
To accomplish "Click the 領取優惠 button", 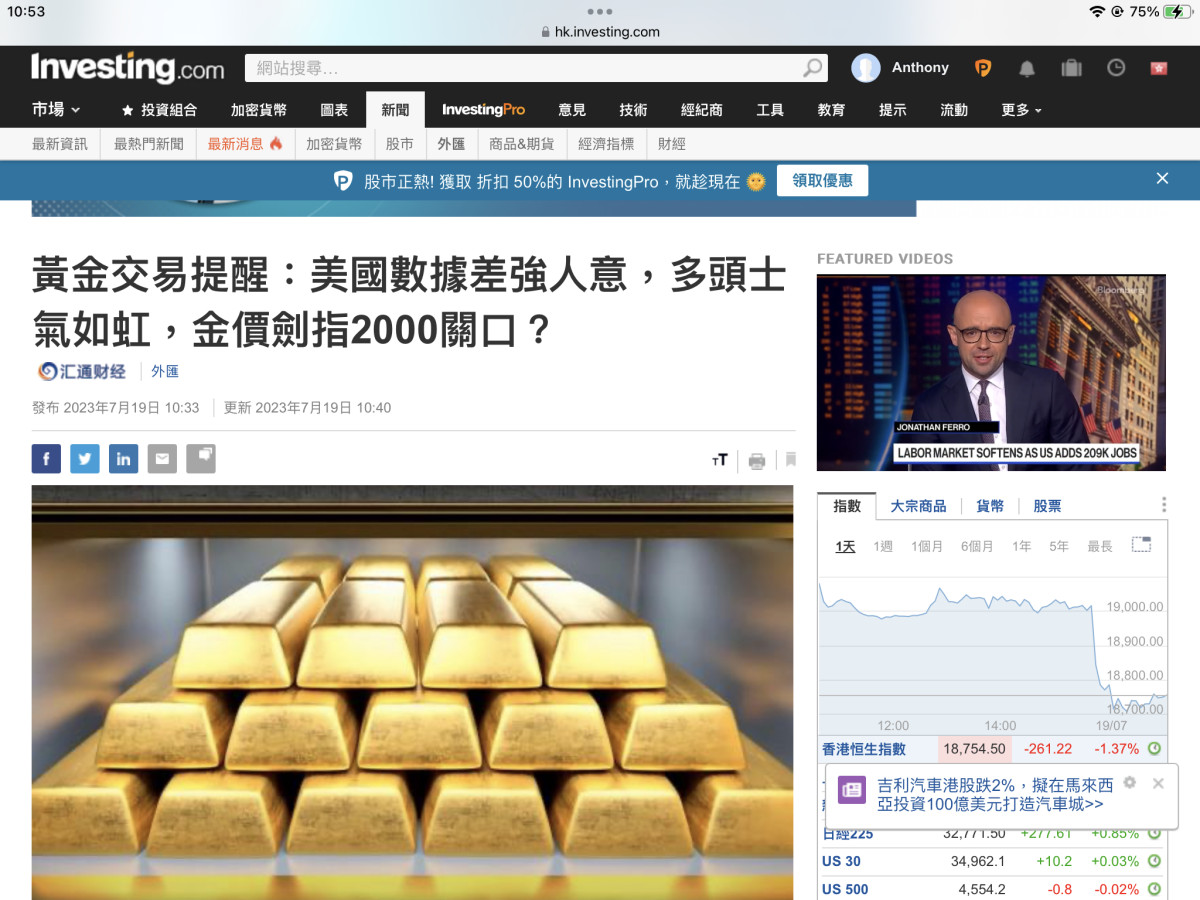I will [x=822, y=181].
